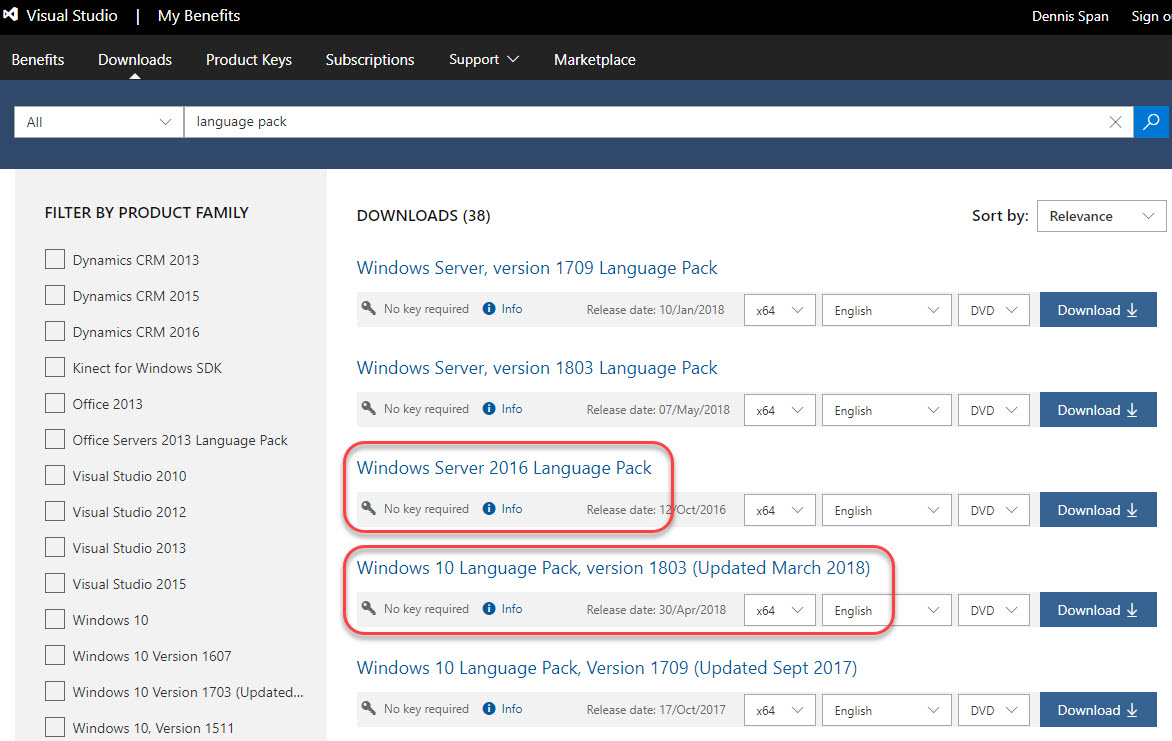The width and height of the screenshot is (1172, 741).
Task: Download Windows Server 1803 Language Pack
Action: click(x=1098, y=410)
